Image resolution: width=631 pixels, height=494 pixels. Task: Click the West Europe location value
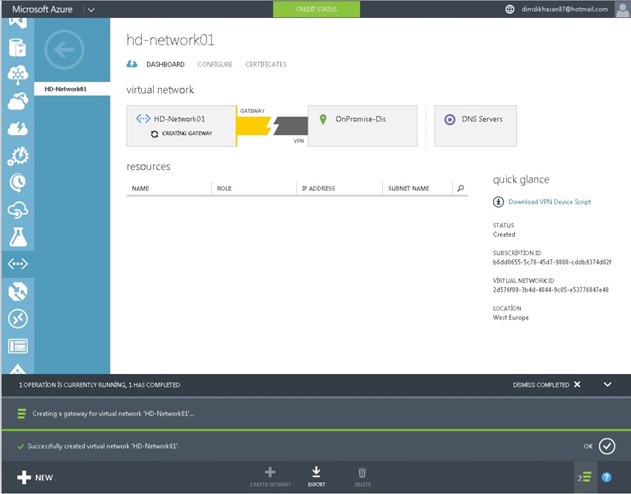(511, 317)
